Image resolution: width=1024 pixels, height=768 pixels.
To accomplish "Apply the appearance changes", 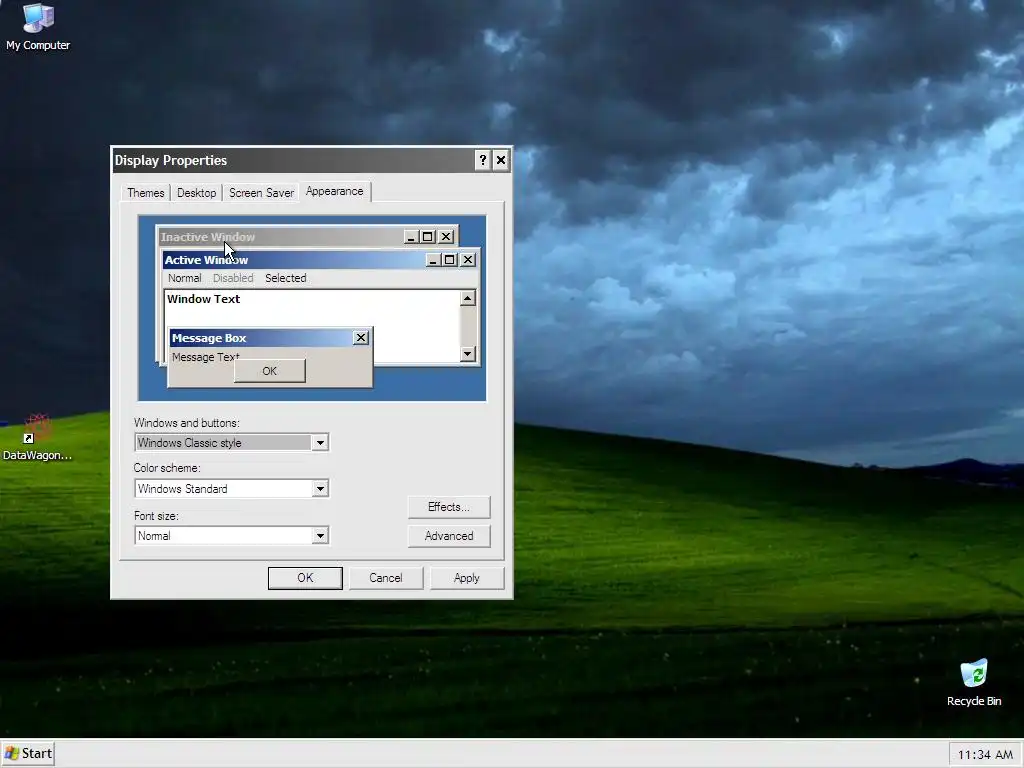I will pyautogui.click(x=466, y=578).
